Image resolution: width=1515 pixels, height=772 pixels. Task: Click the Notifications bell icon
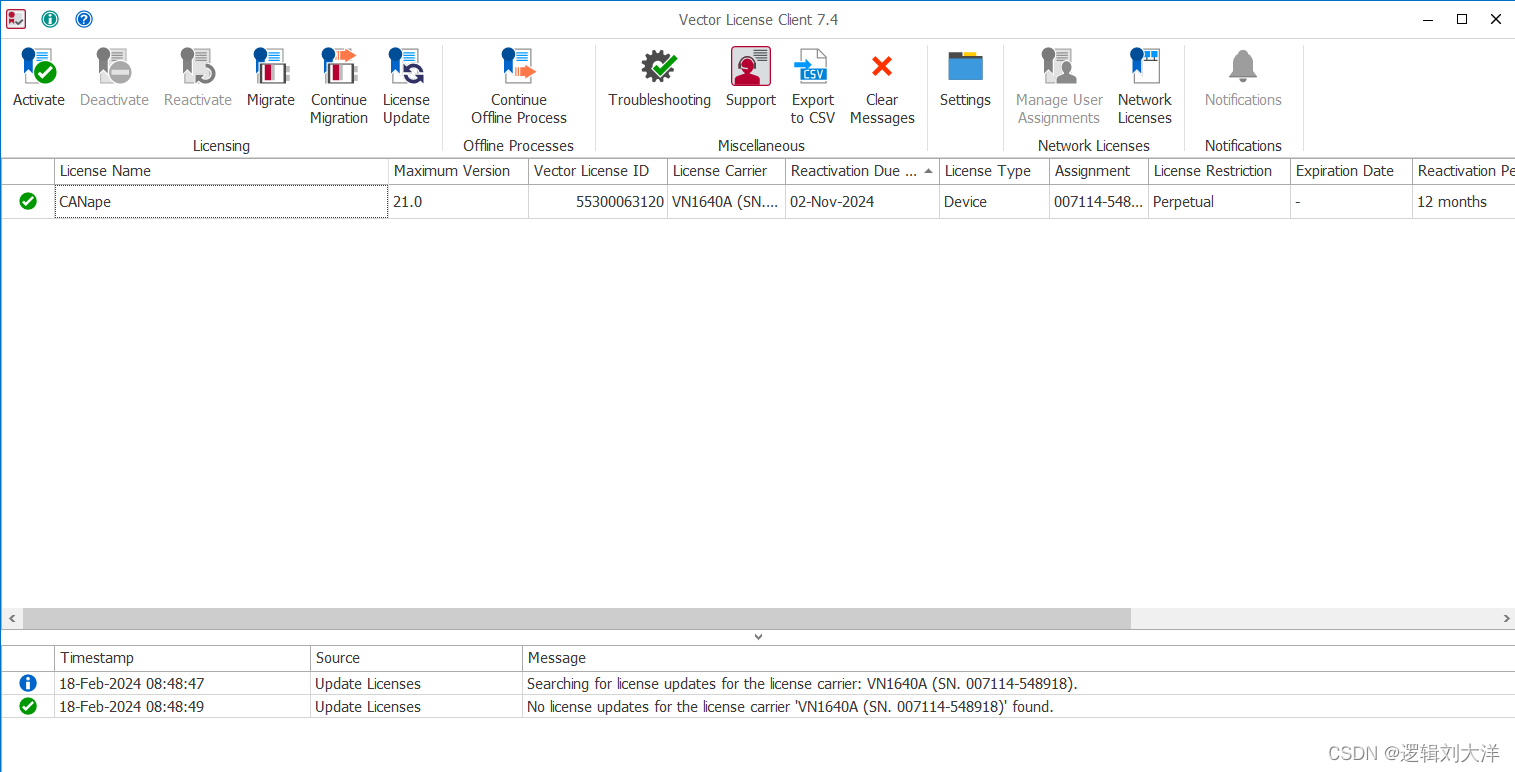tap(1243, 67)
